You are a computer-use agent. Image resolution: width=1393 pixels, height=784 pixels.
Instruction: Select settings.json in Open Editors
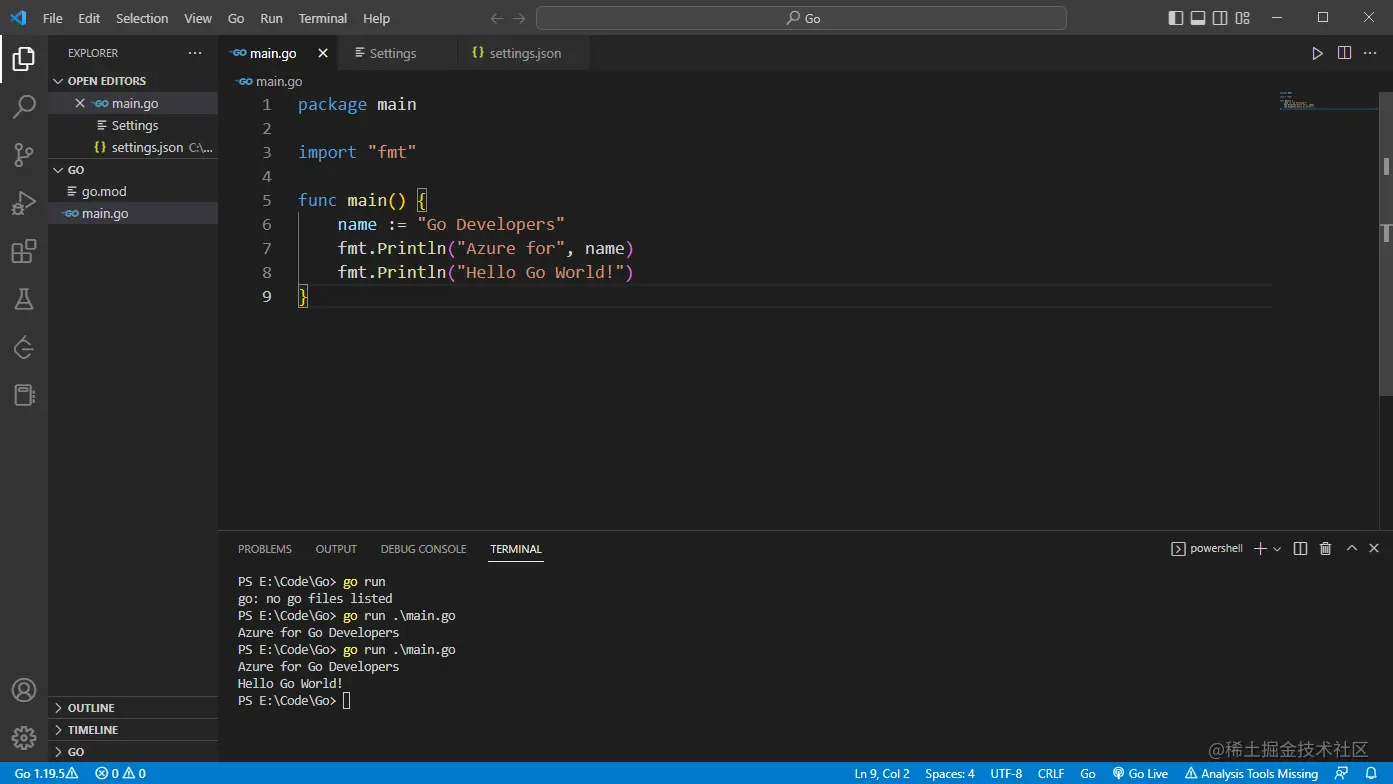(x=133, y=147)
